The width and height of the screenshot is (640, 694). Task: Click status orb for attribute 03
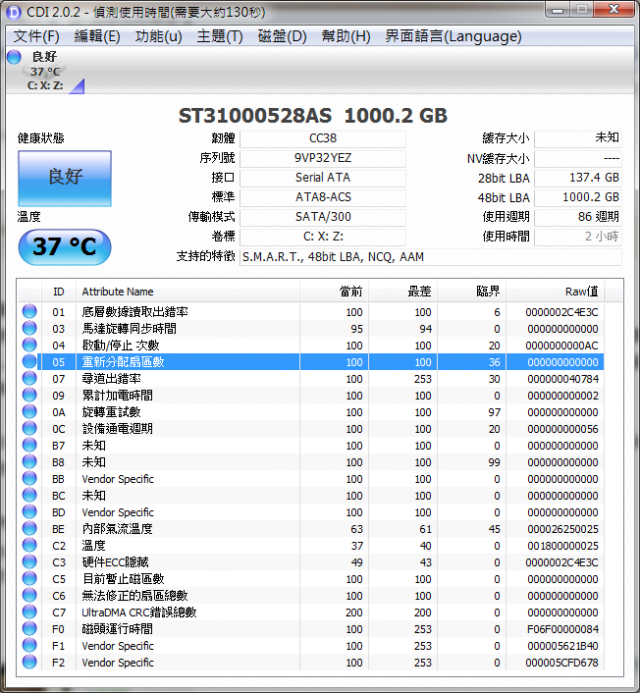click(29, 328)
